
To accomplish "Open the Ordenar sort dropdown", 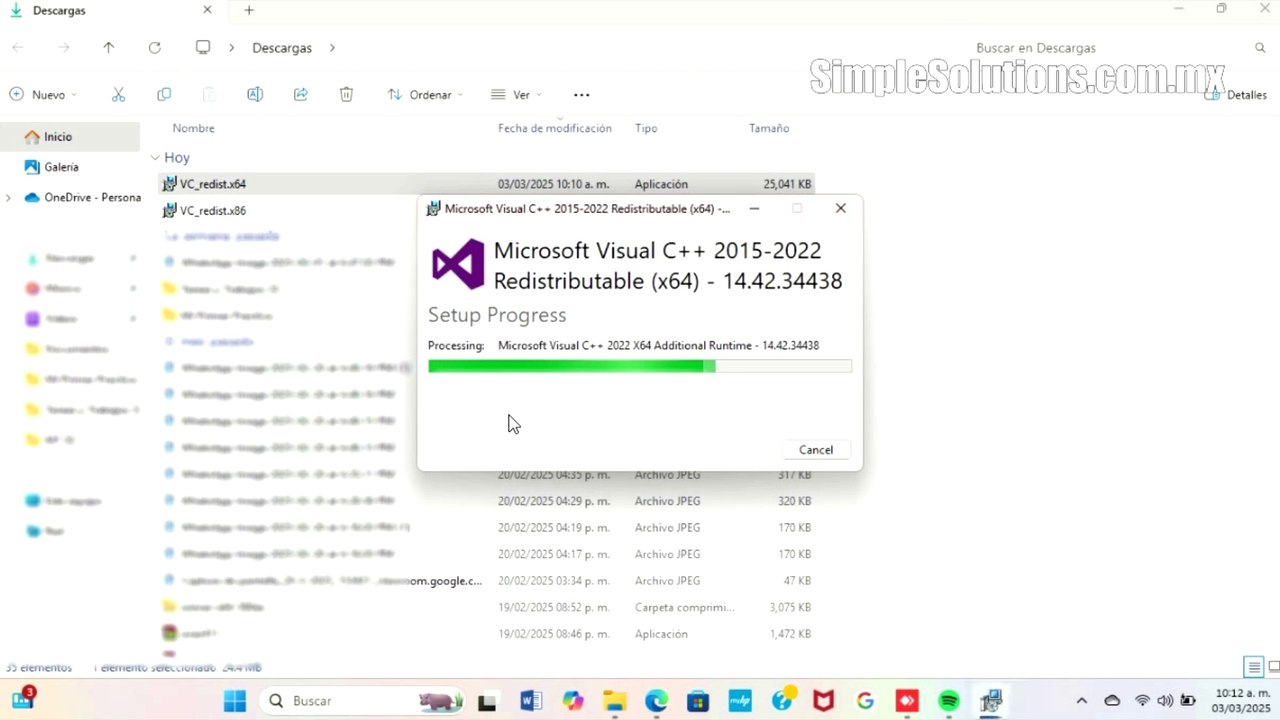I will point(425,95).
